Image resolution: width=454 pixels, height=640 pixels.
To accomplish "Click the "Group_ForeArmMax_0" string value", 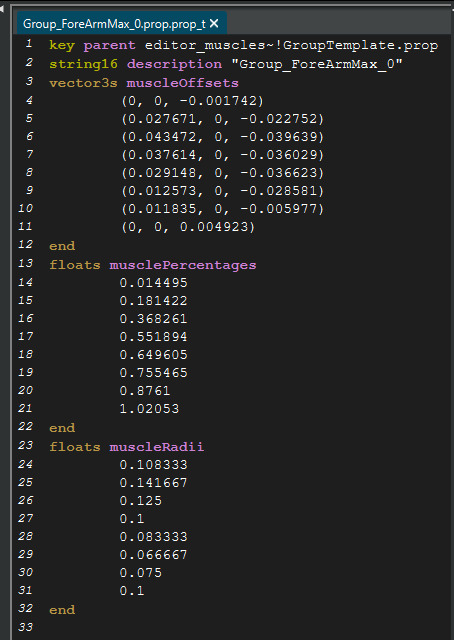I will point(317,64).
